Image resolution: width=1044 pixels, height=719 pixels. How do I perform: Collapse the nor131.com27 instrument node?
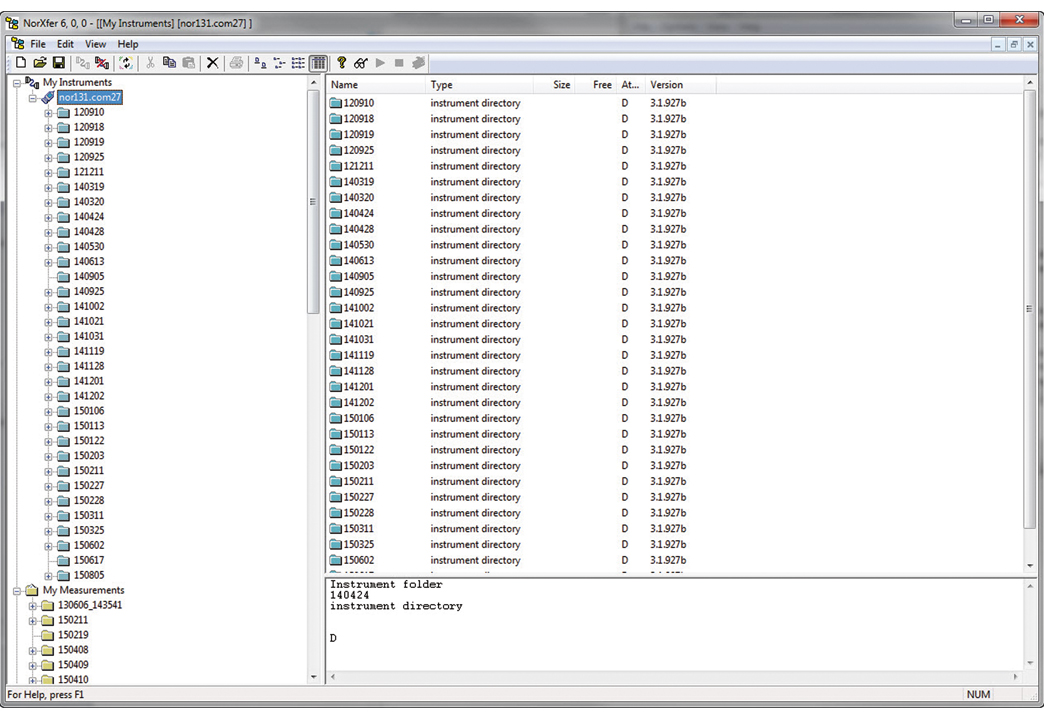tap(32, 98)
